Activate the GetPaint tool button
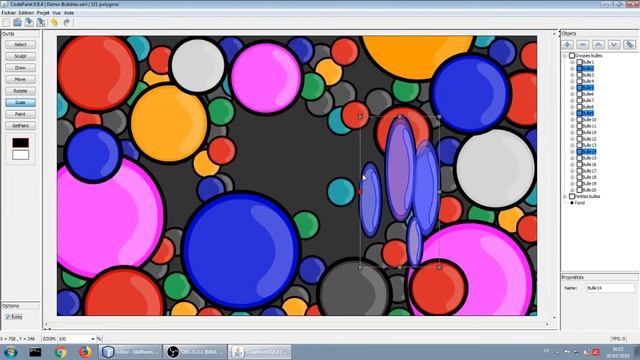The height and width of the screenshot is (360, 640). point(20,126)
